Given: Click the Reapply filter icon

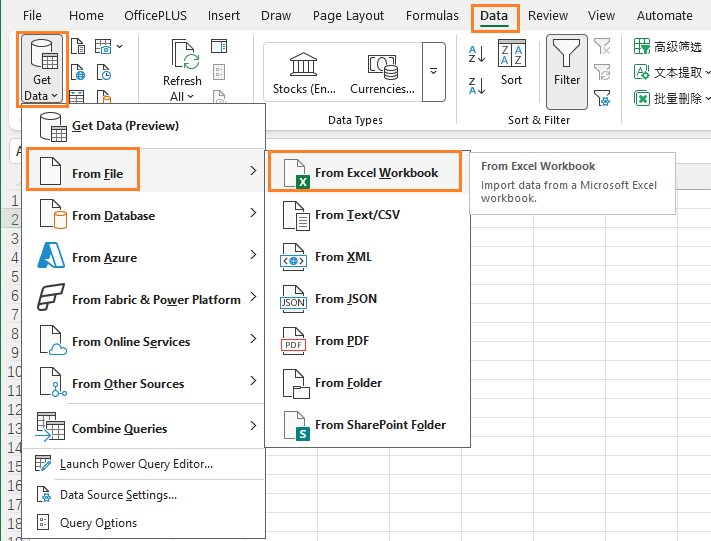Looking at the screenshot, I should 602,72.
